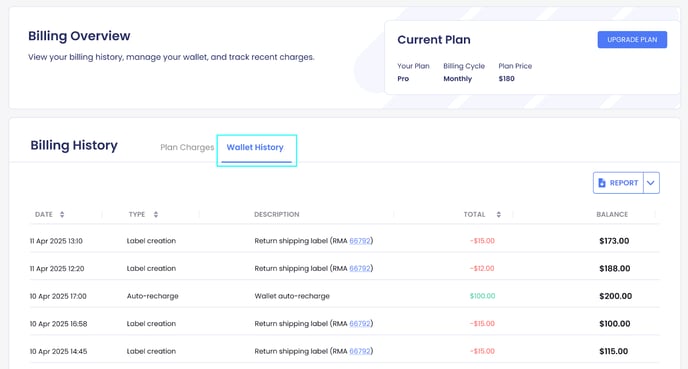The width and height of the screenshot is (688, 369).
Task: Select the date 10 Apr 2025 14:45
Action: 58,351
